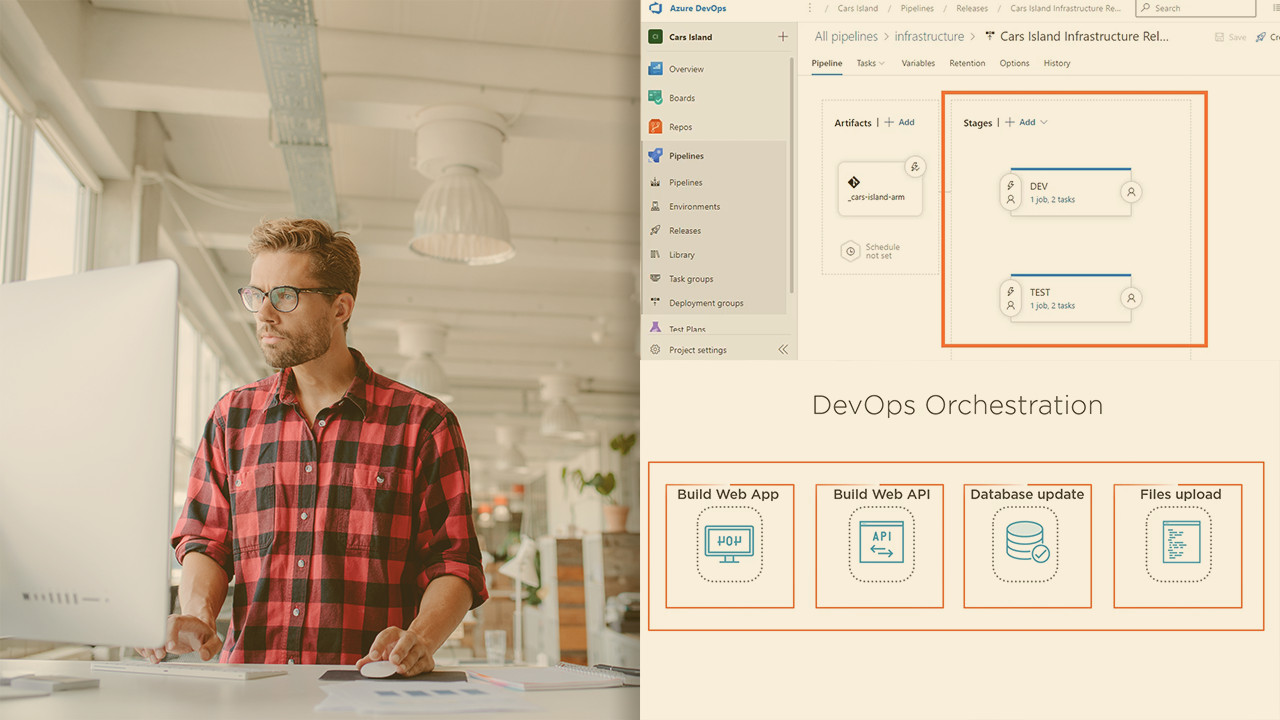
Task: Expand the Tasks tab dropdown
Action: (x=870, y=63)
